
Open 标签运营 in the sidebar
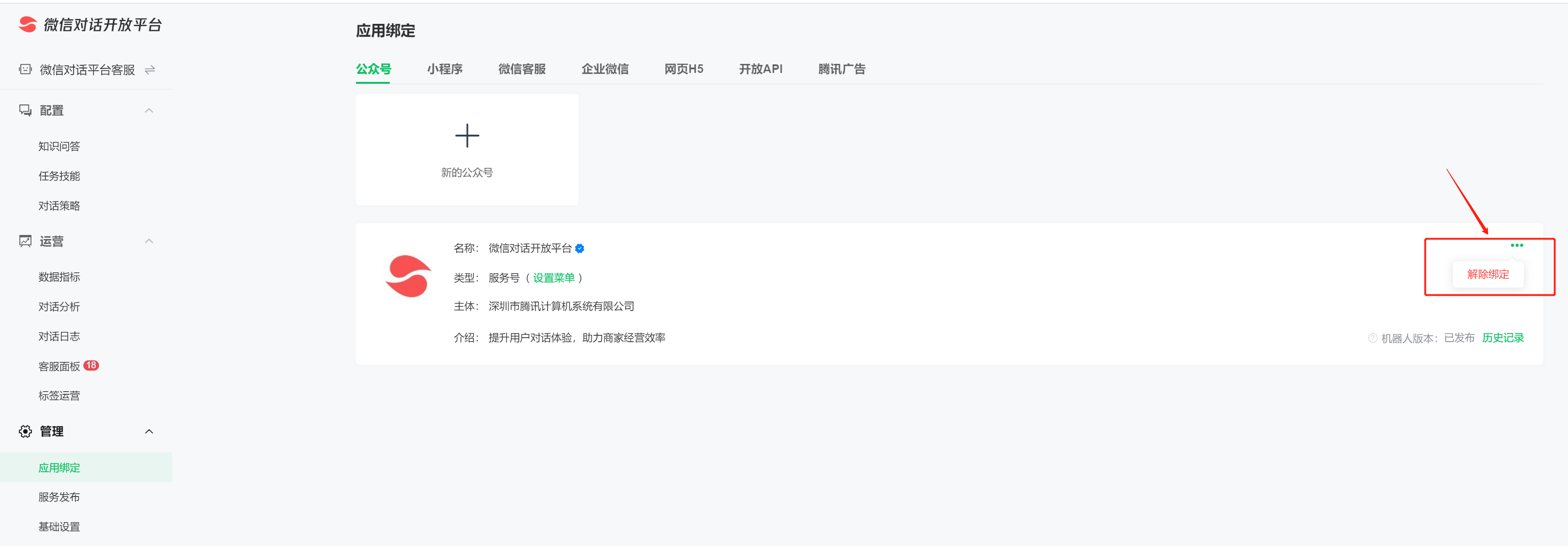59,396
